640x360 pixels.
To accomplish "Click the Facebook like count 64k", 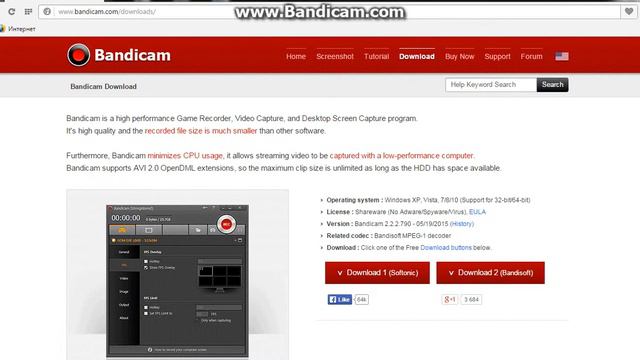I will [x=361, y=300].
